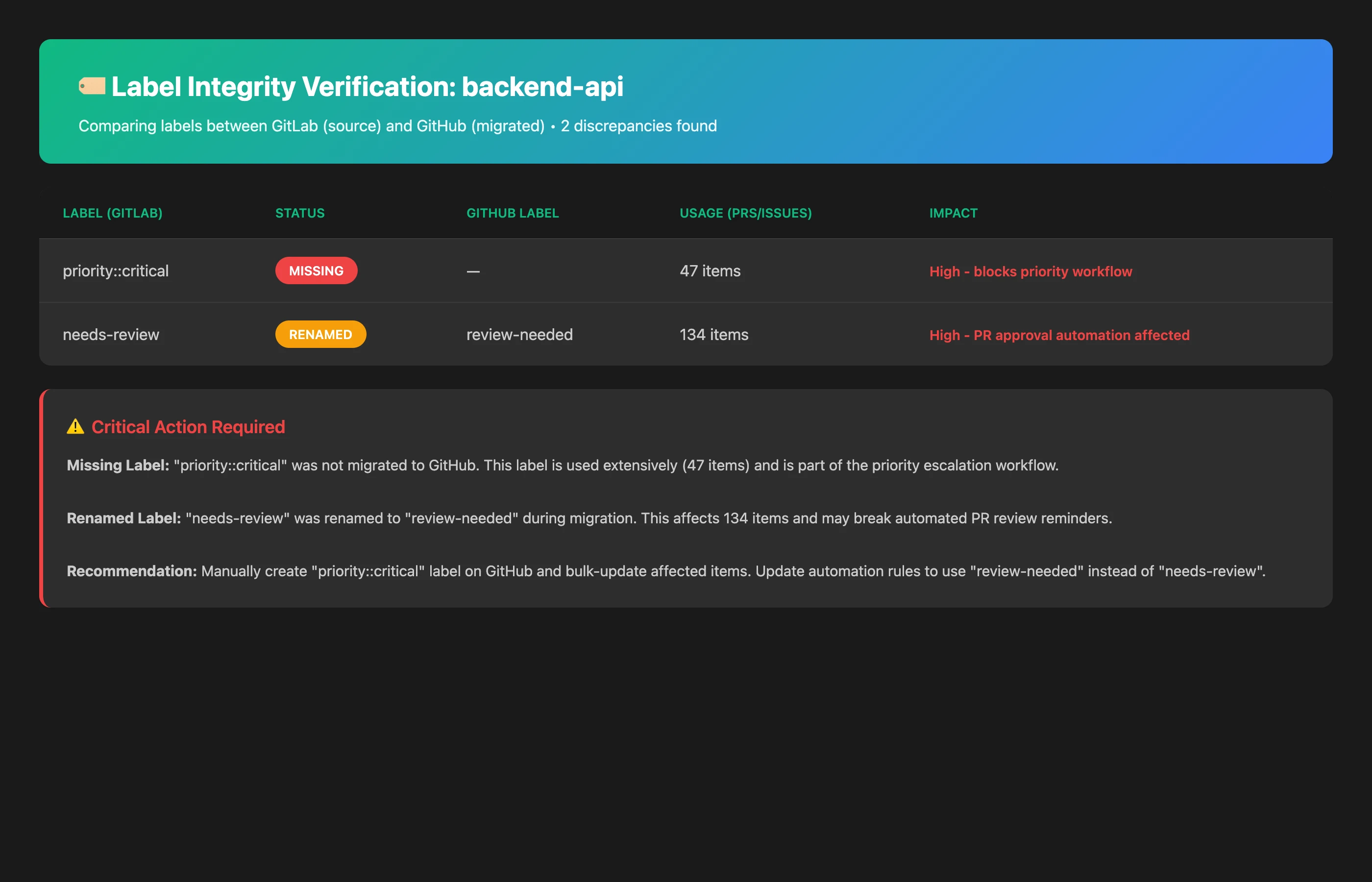Click the 'Label Integrity Verification: backend-api' title
This screenshot has width=1372, height=882.
pyautogui.click(x=367, y=86)
